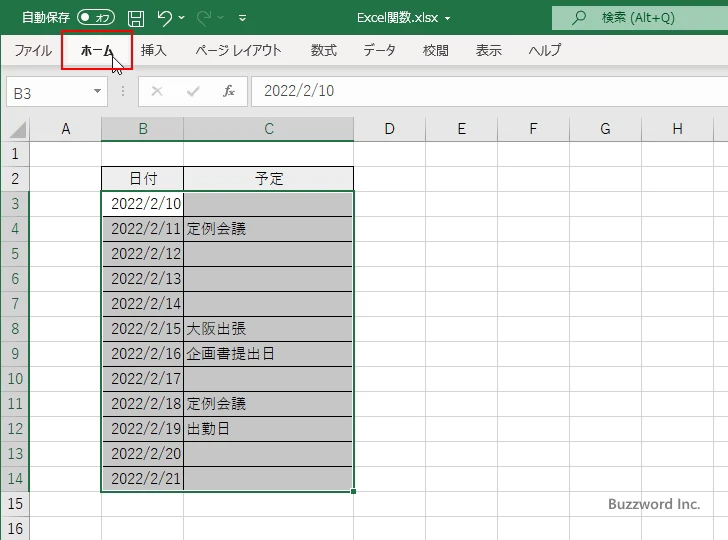728x540 pixels.
Task: Open the ホーム ribbon tab
Action: (97, 50)
